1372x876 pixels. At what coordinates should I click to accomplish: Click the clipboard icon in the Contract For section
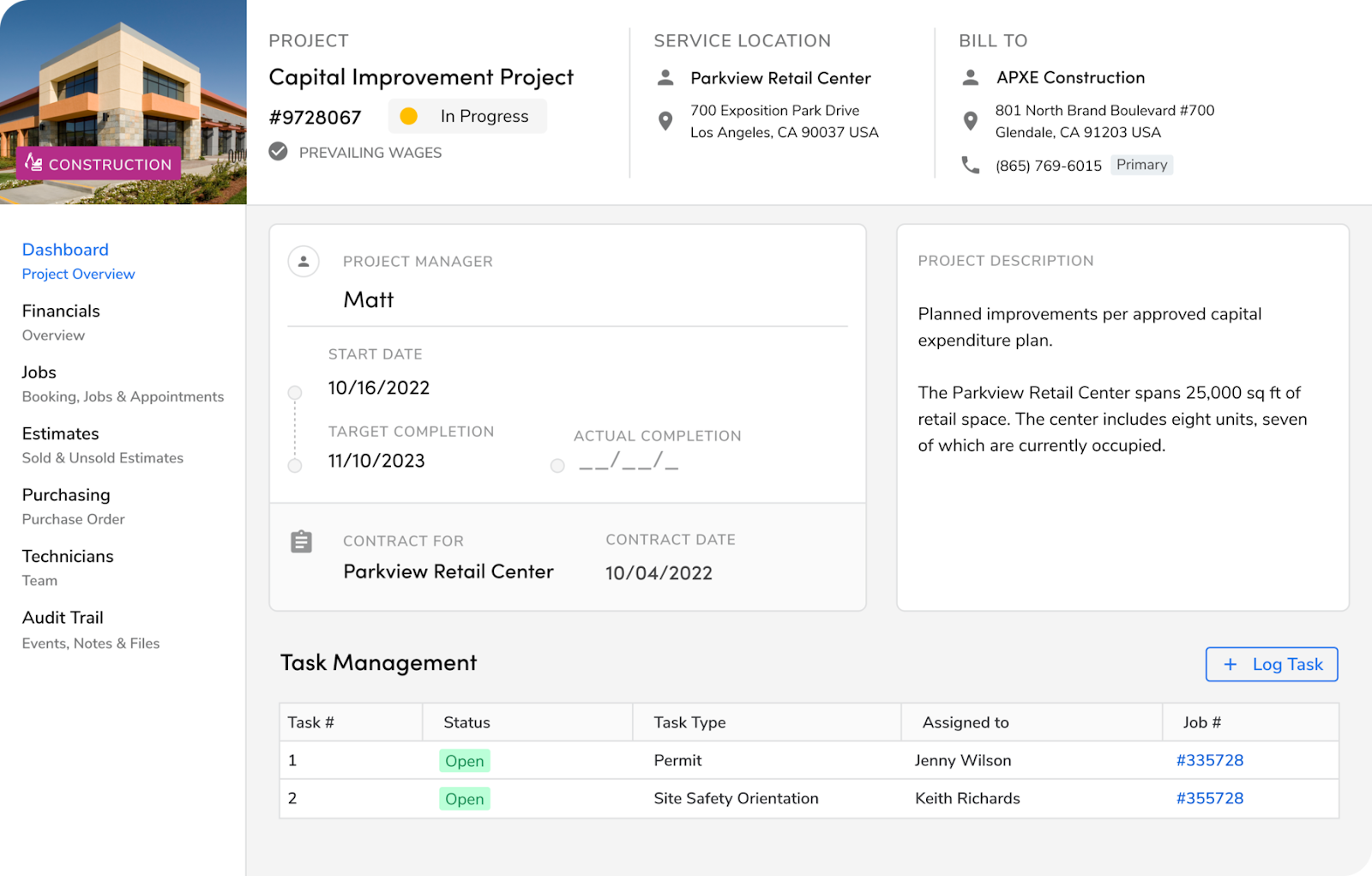point(301,541)
